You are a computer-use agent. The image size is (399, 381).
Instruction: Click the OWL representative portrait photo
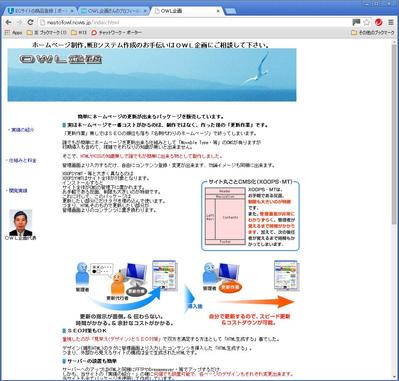click(21, 223)
